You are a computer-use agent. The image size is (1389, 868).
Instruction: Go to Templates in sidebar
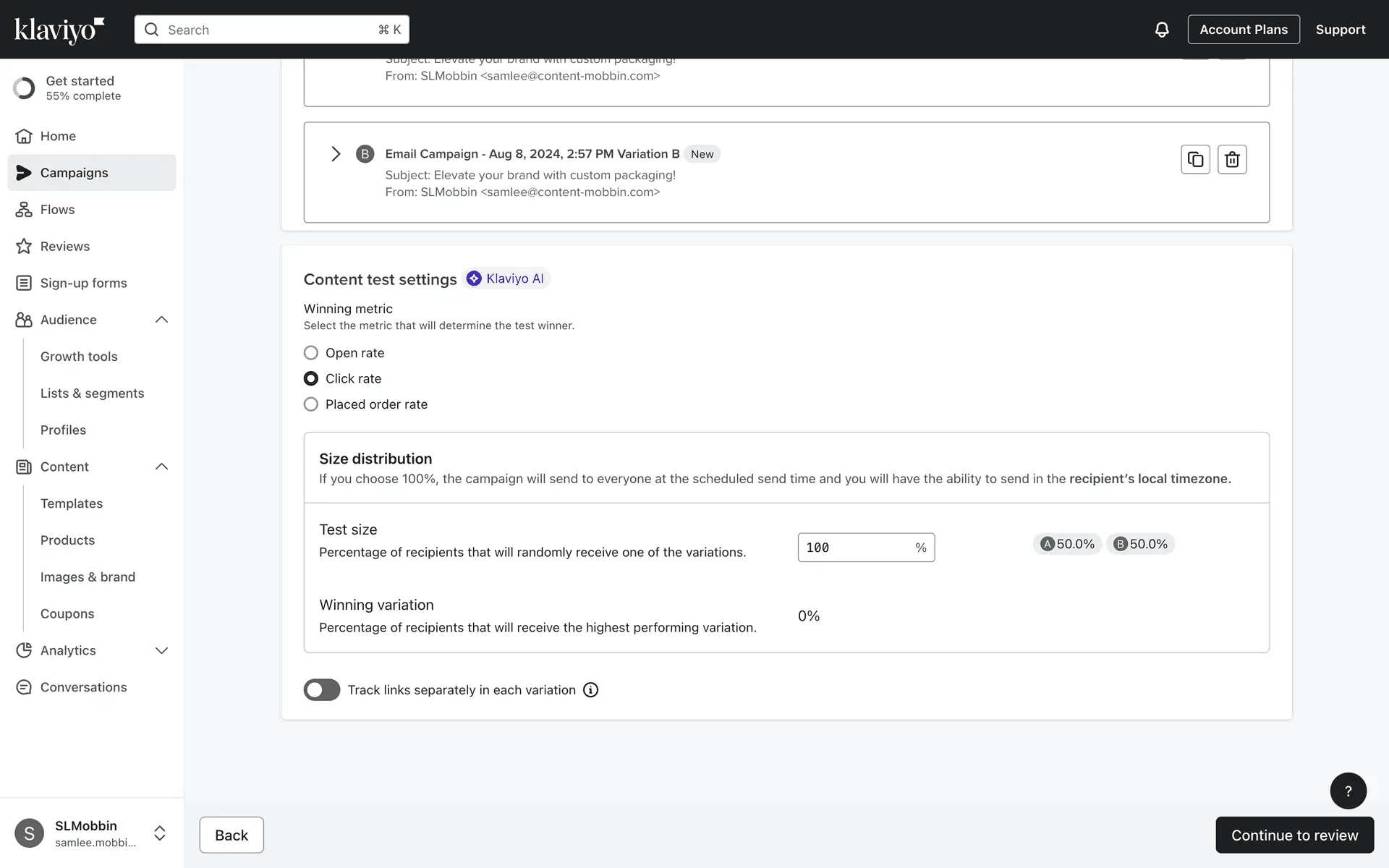point(72,503)
